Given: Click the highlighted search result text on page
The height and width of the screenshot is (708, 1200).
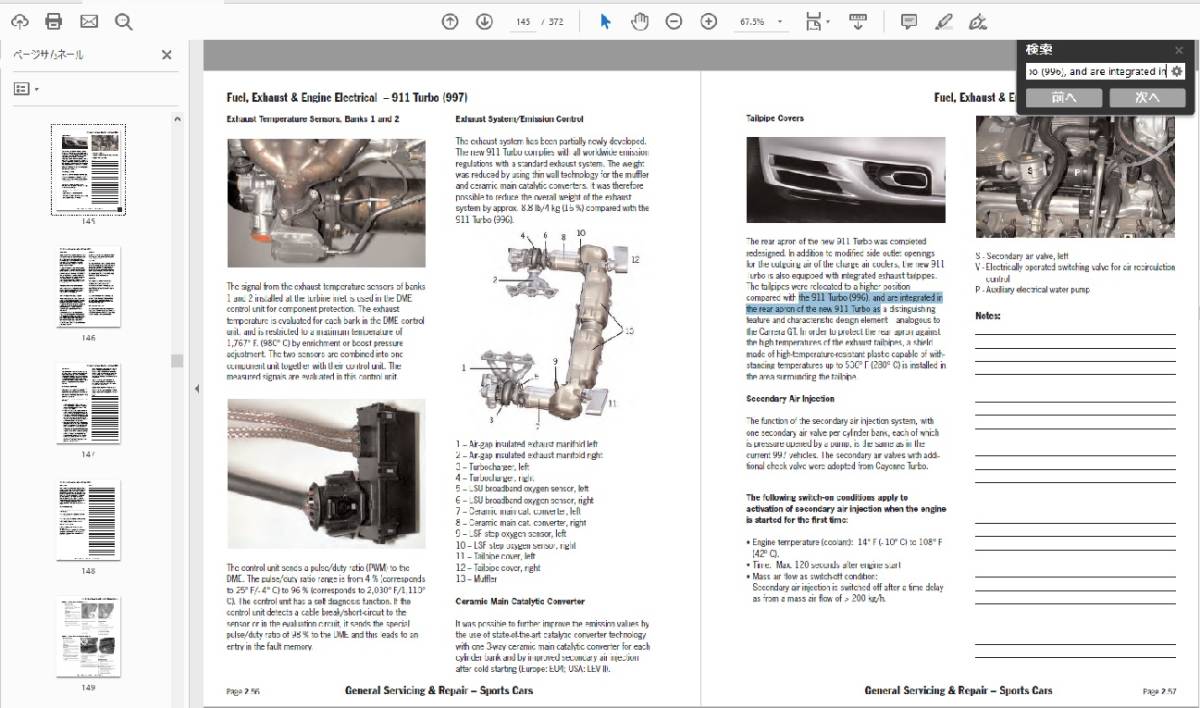Looking at the screenshot, I should point(844,303).
